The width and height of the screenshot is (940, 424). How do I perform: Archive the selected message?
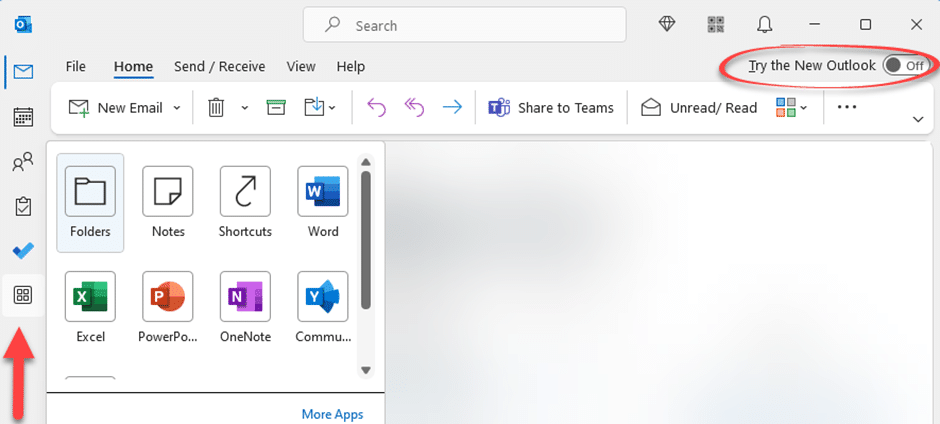(x=277, y=107)
